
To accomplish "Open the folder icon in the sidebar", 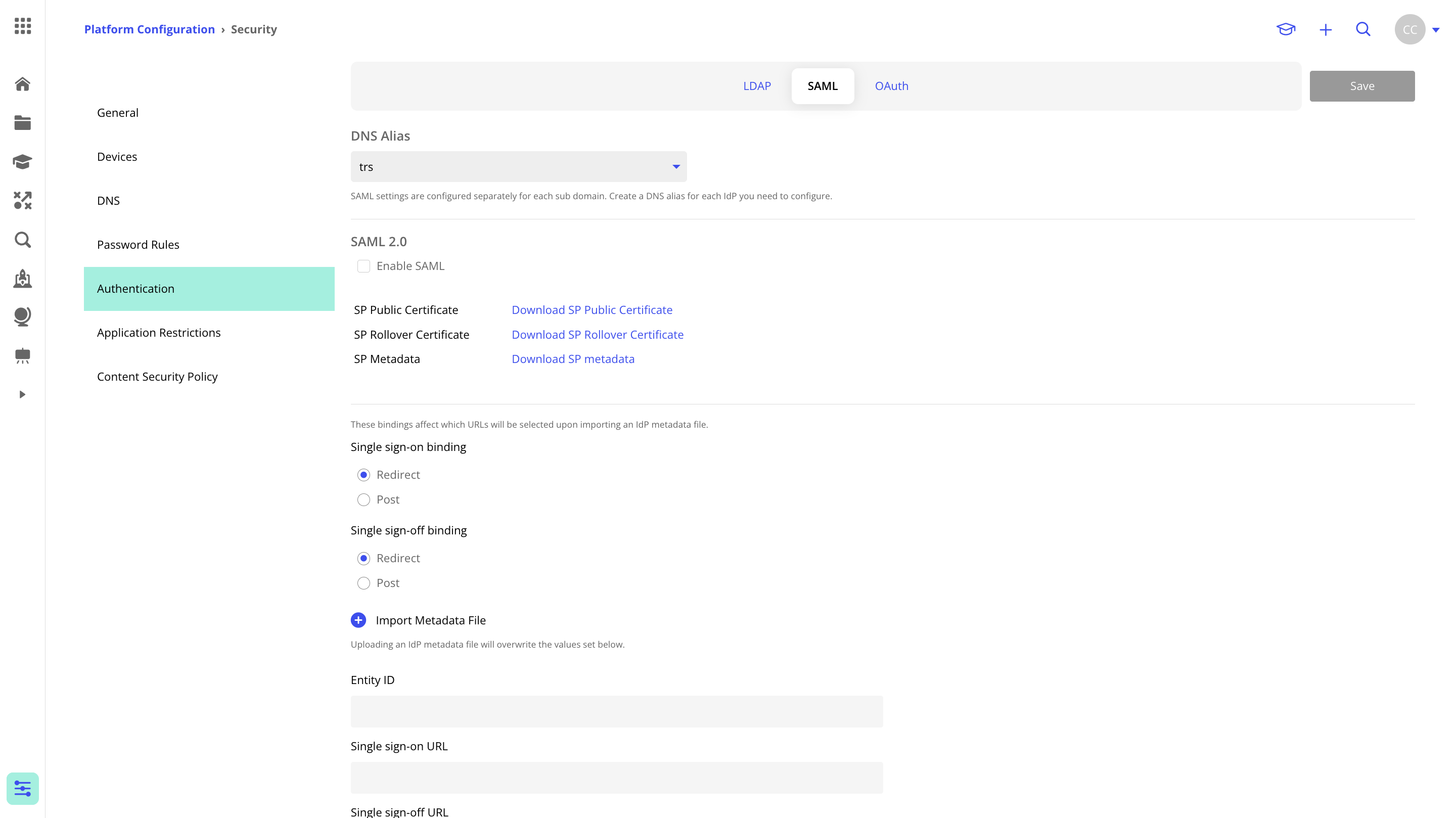I will click(22, 123).
